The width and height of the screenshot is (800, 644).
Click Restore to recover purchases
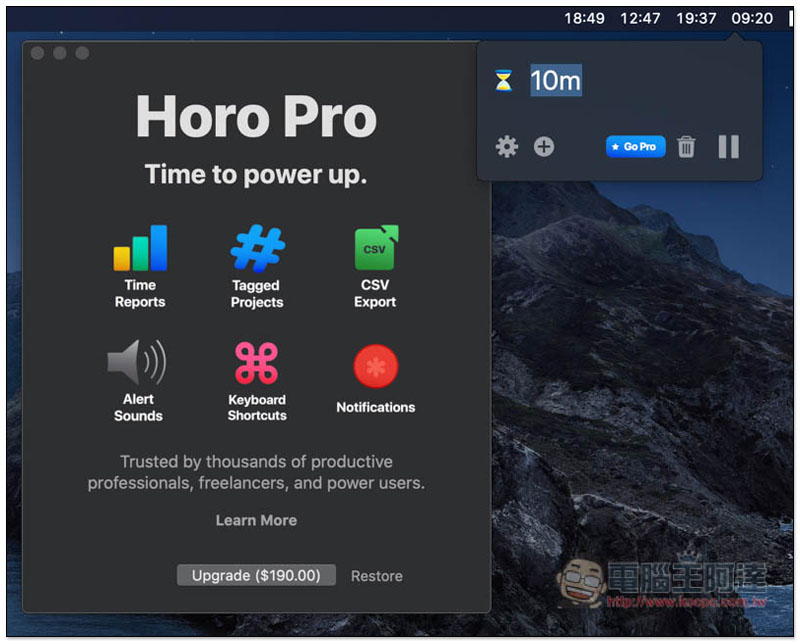(x=377, y=576)
